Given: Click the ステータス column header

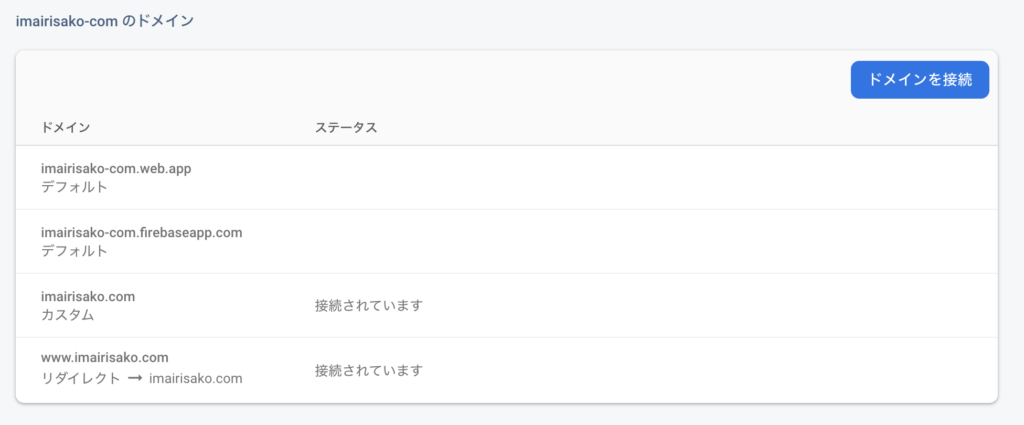Looking at the screenshot, I should coord(346,127).
